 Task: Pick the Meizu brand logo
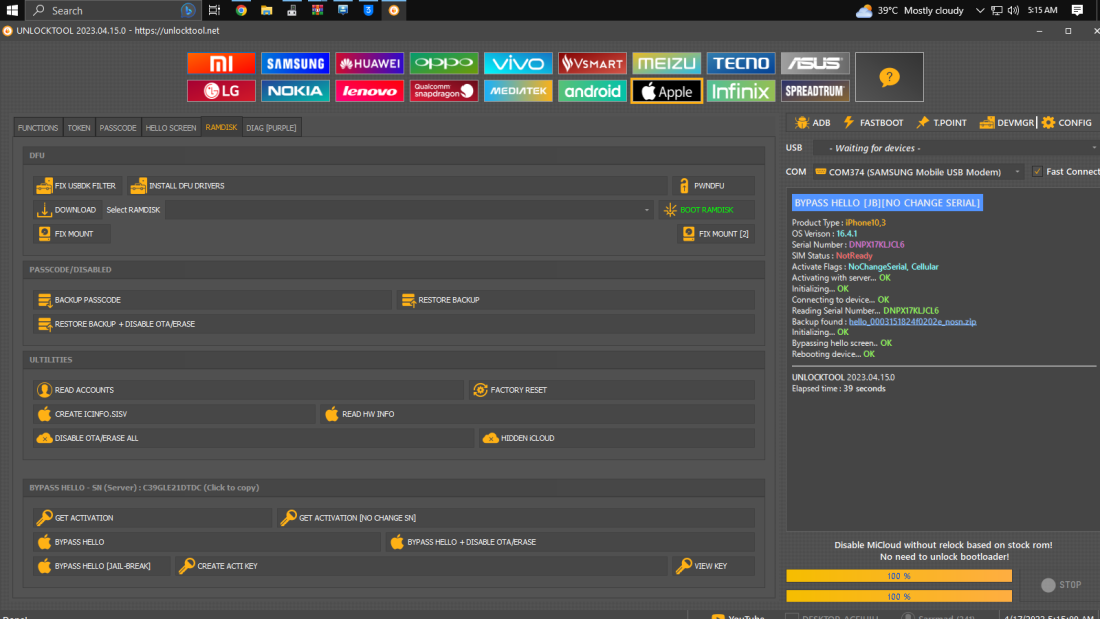(666, 64)
